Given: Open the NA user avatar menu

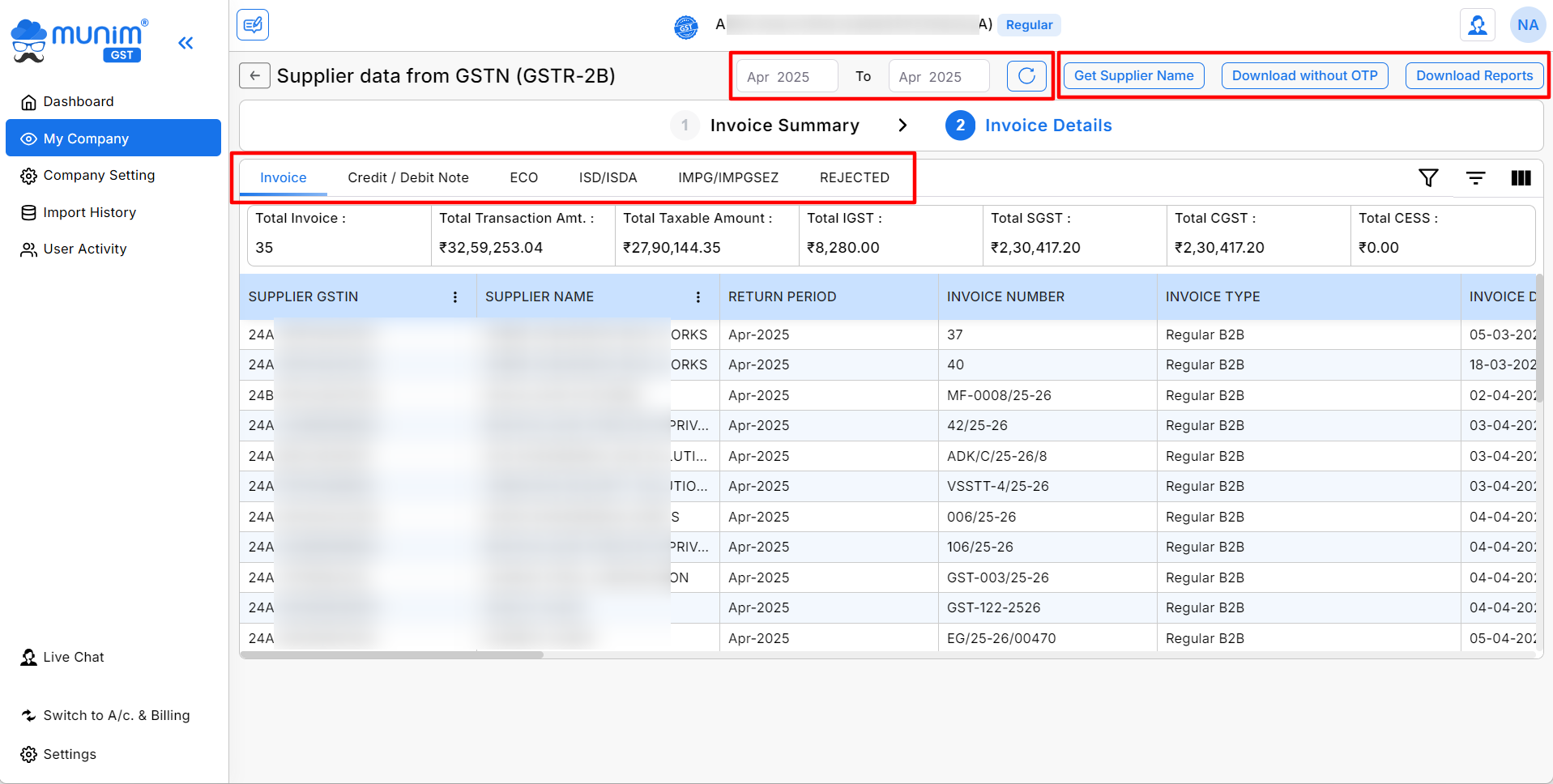Looking at the screenshot, I should [1527, 25].
